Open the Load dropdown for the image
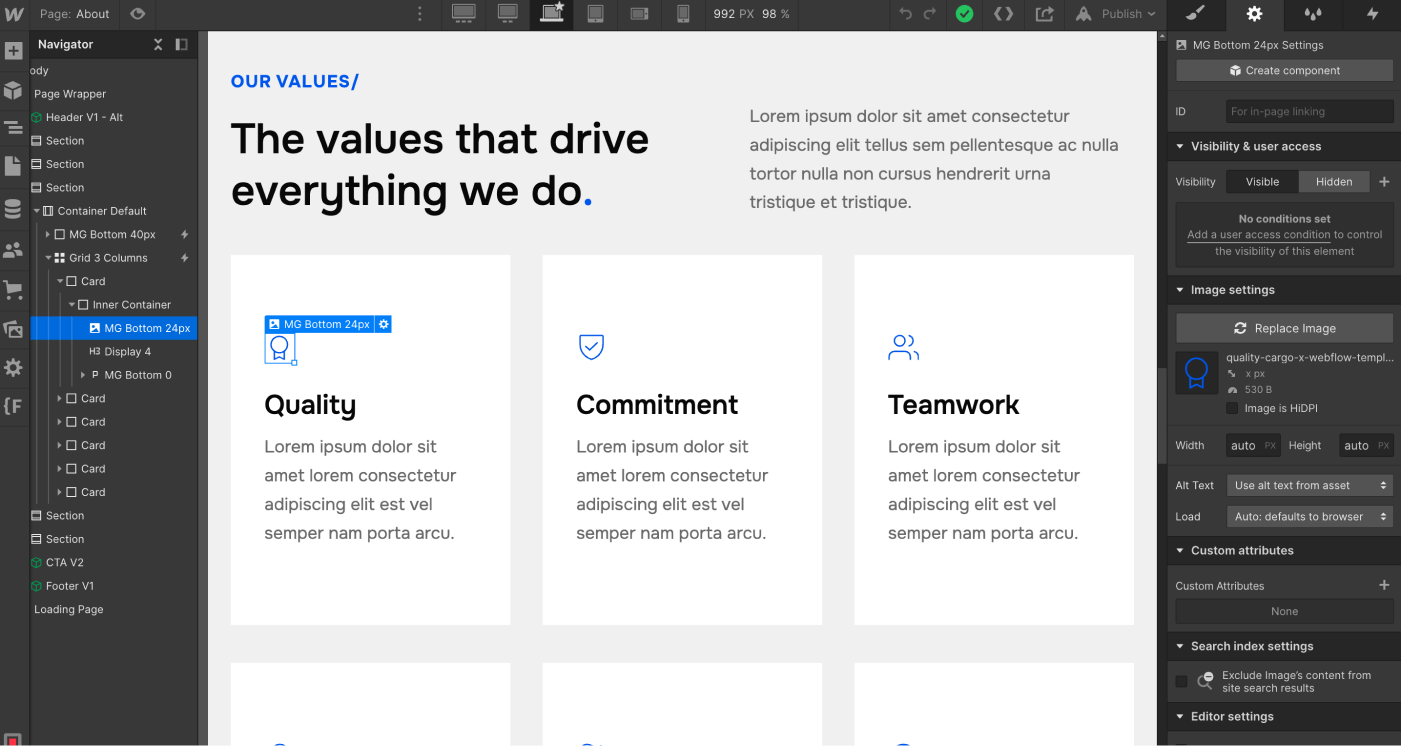1401x746 pixels. (1309, 516)
